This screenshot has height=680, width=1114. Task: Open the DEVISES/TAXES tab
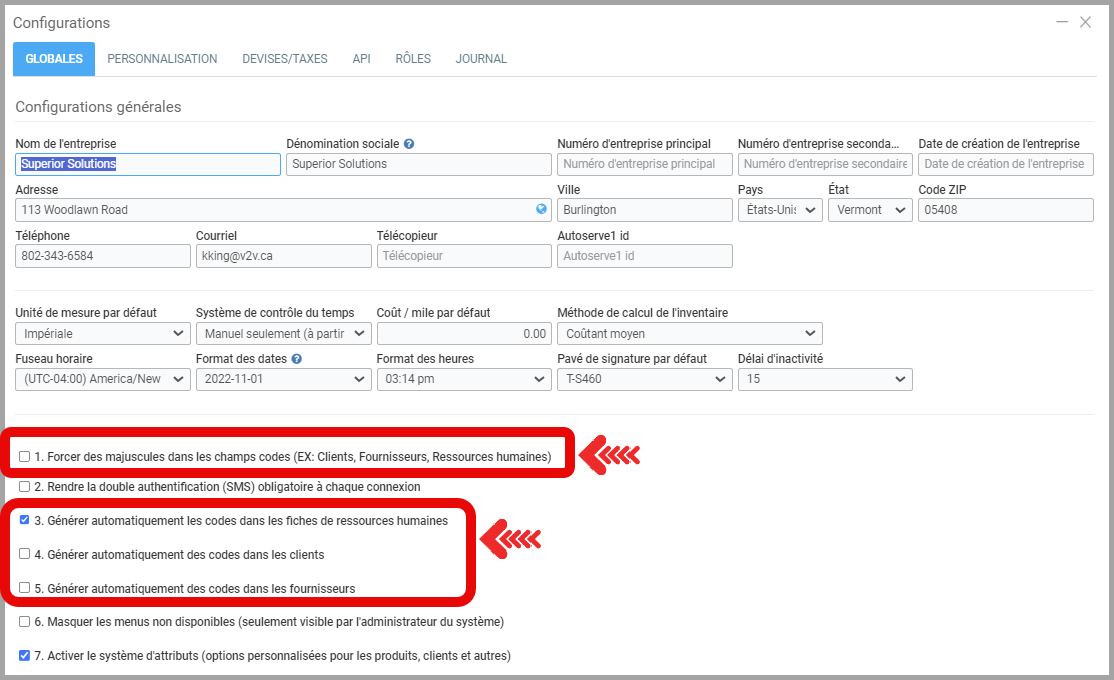(285, 59)
